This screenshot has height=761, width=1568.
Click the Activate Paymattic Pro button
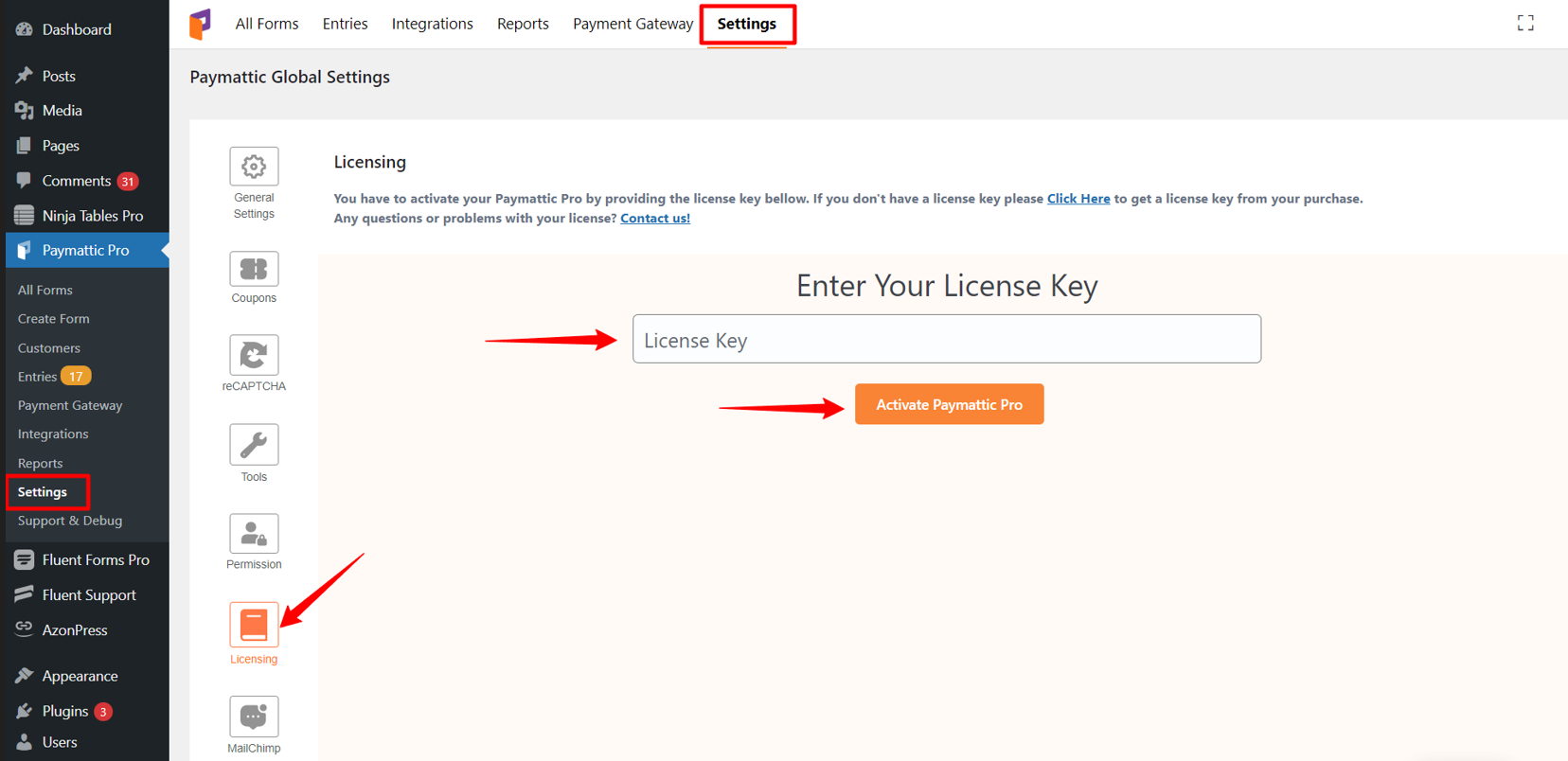(949, 404)
